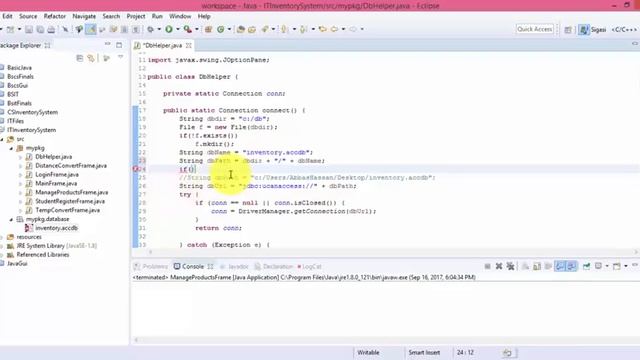Toggle Link with Editor in Package Explorer

click(x=91, y=58)
